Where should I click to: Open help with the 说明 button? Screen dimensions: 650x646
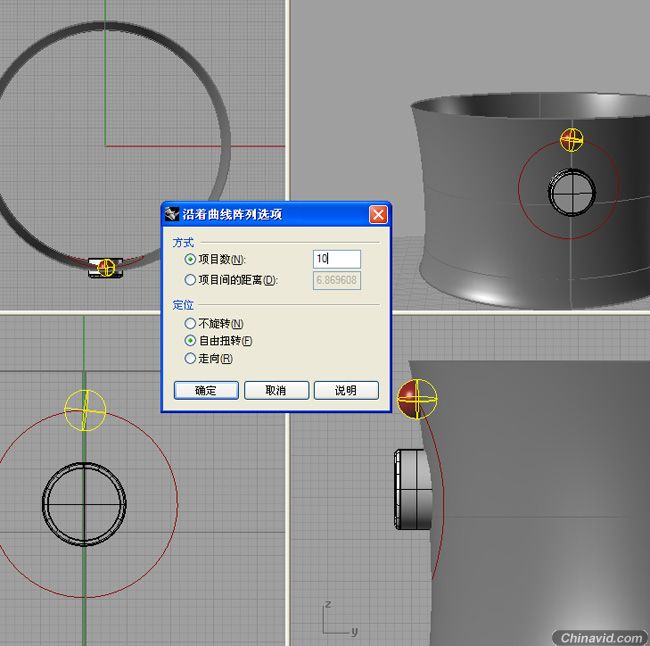[346, 390]
